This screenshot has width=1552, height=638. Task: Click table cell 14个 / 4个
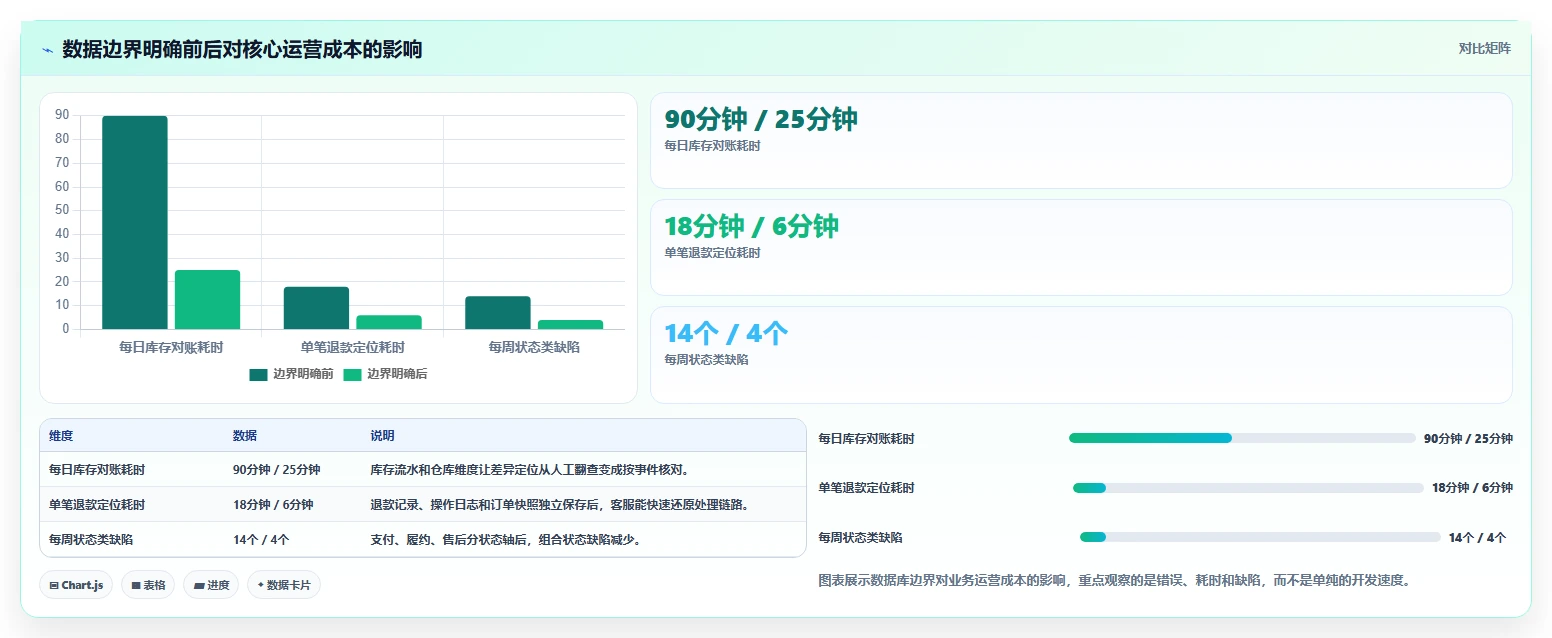pos(261,539)
